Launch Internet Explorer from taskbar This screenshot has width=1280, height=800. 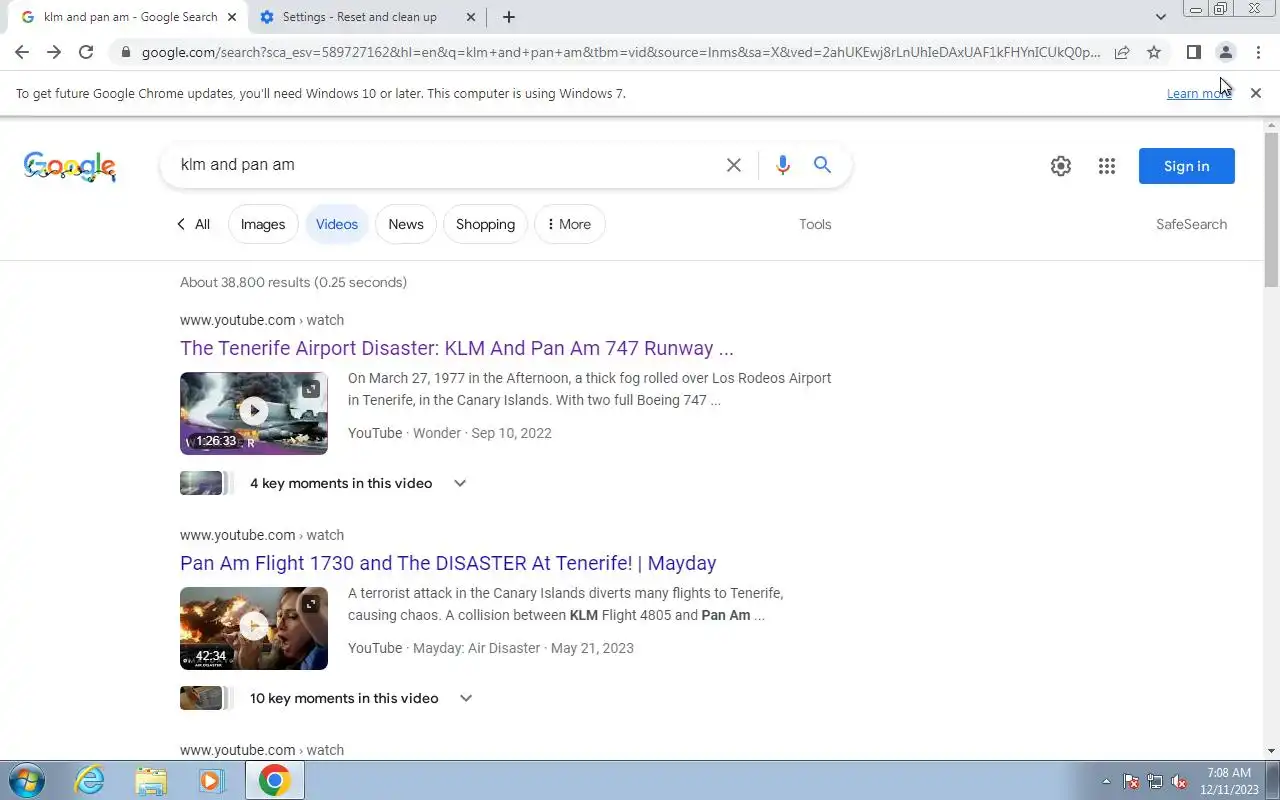click(90, 780)
